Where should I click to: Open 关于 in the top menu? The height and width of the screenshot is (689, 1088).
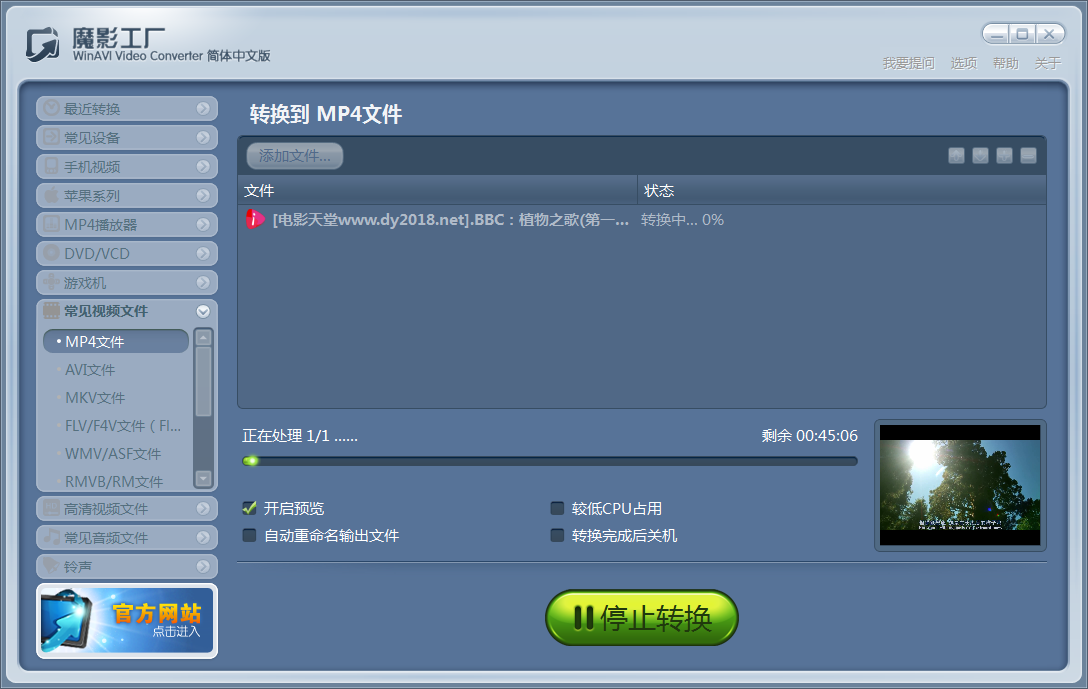1048,63
